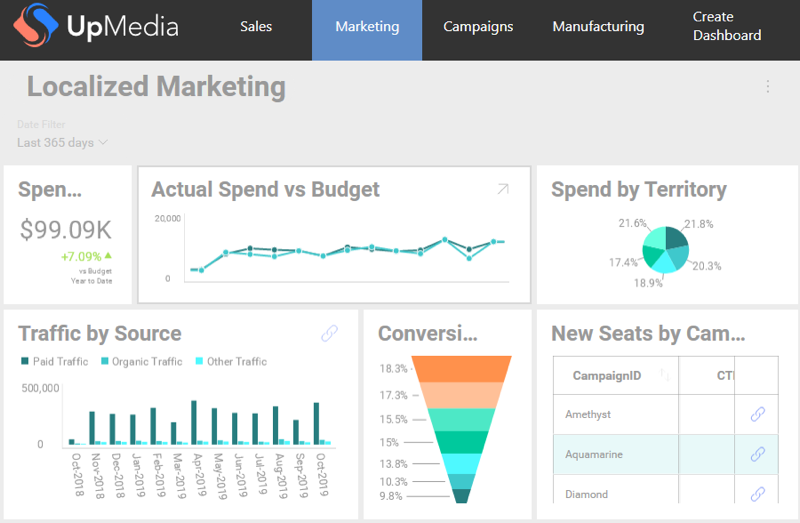800x523 pixels.
Task: Sort table by CampaignID sort arrows
Action: tap(663, 376)
